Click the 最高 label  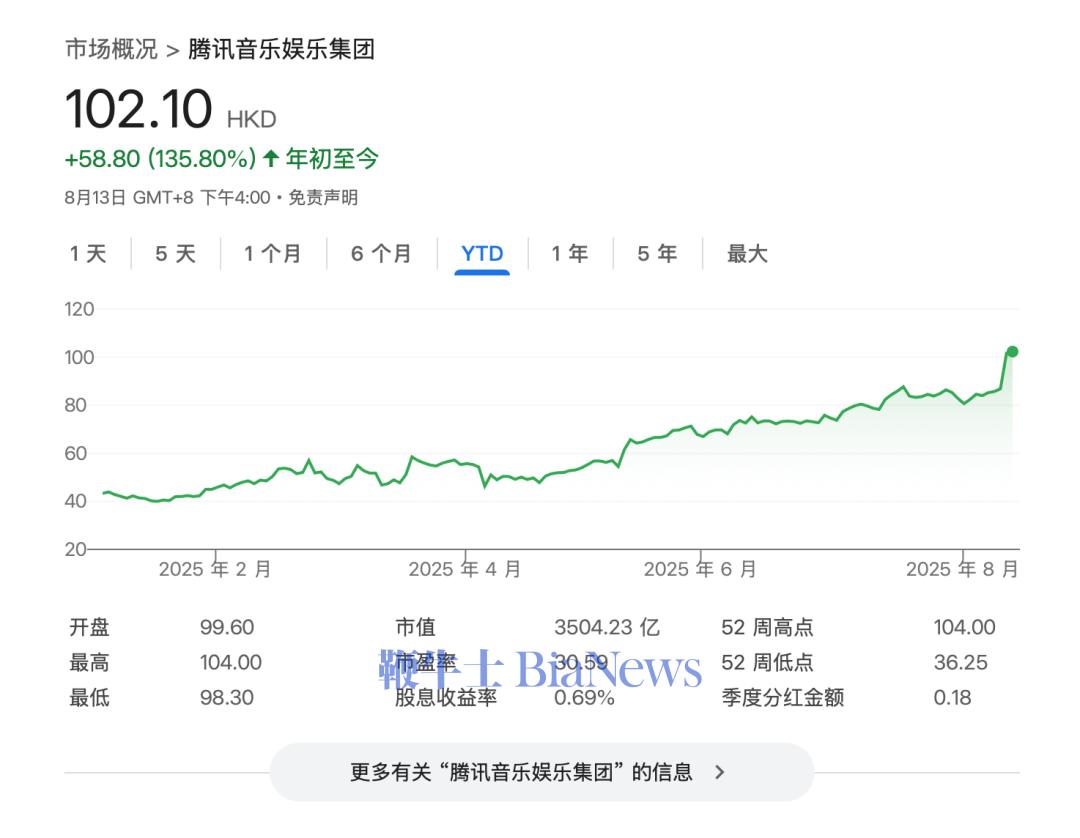coord(90,662)
